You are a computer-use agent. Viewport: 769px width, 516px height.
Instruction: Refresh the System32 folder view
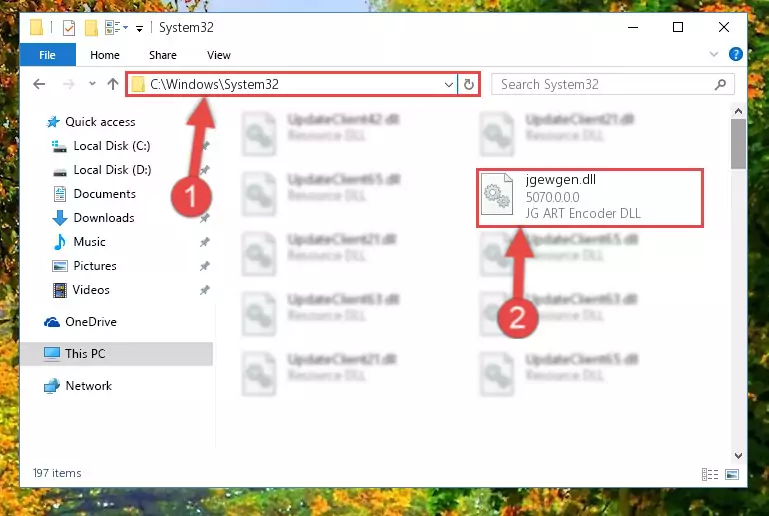(468, 84)
